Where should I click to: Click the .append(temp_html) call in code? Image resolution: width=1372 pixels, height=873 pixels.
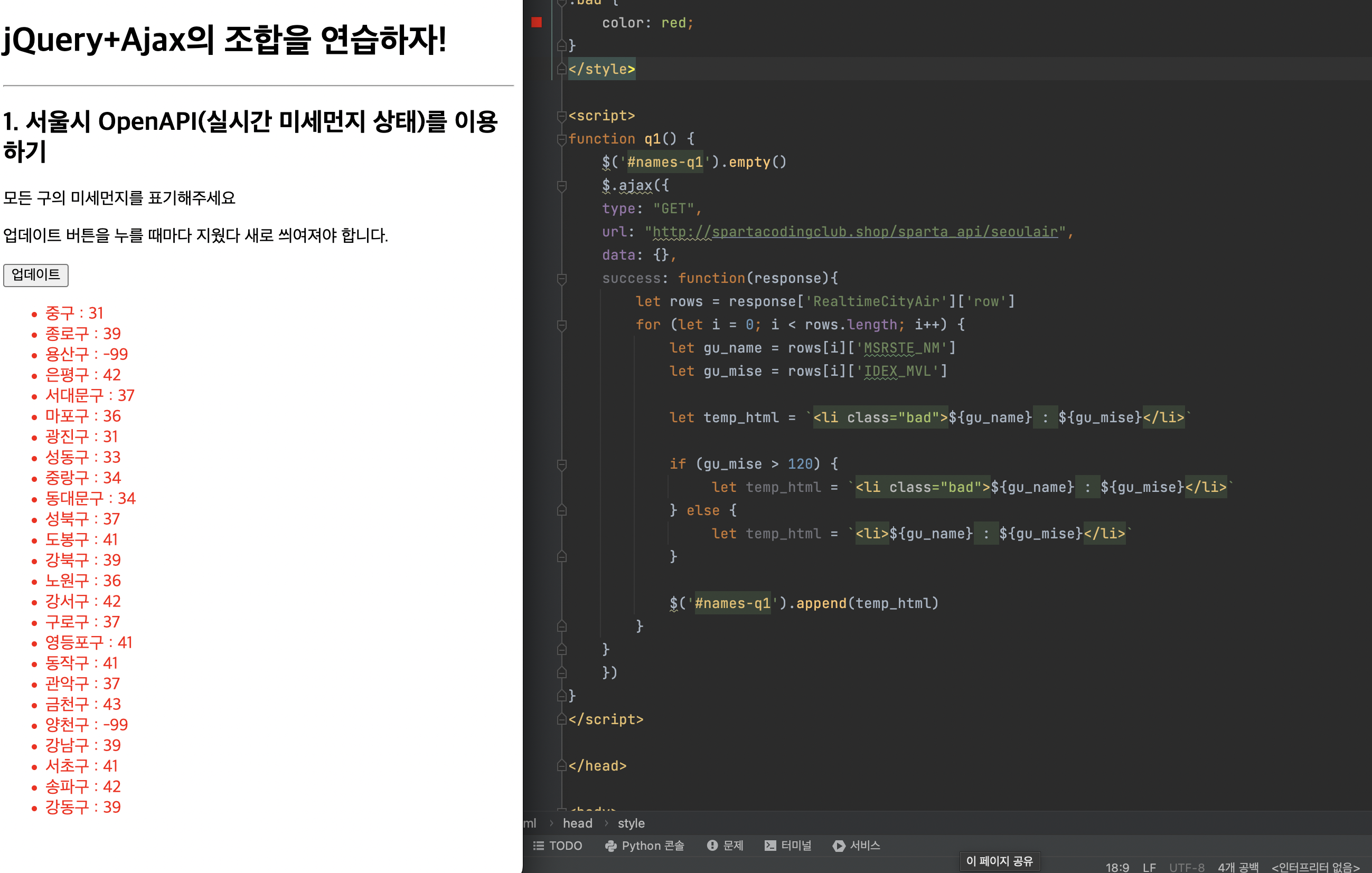(863, 604)
